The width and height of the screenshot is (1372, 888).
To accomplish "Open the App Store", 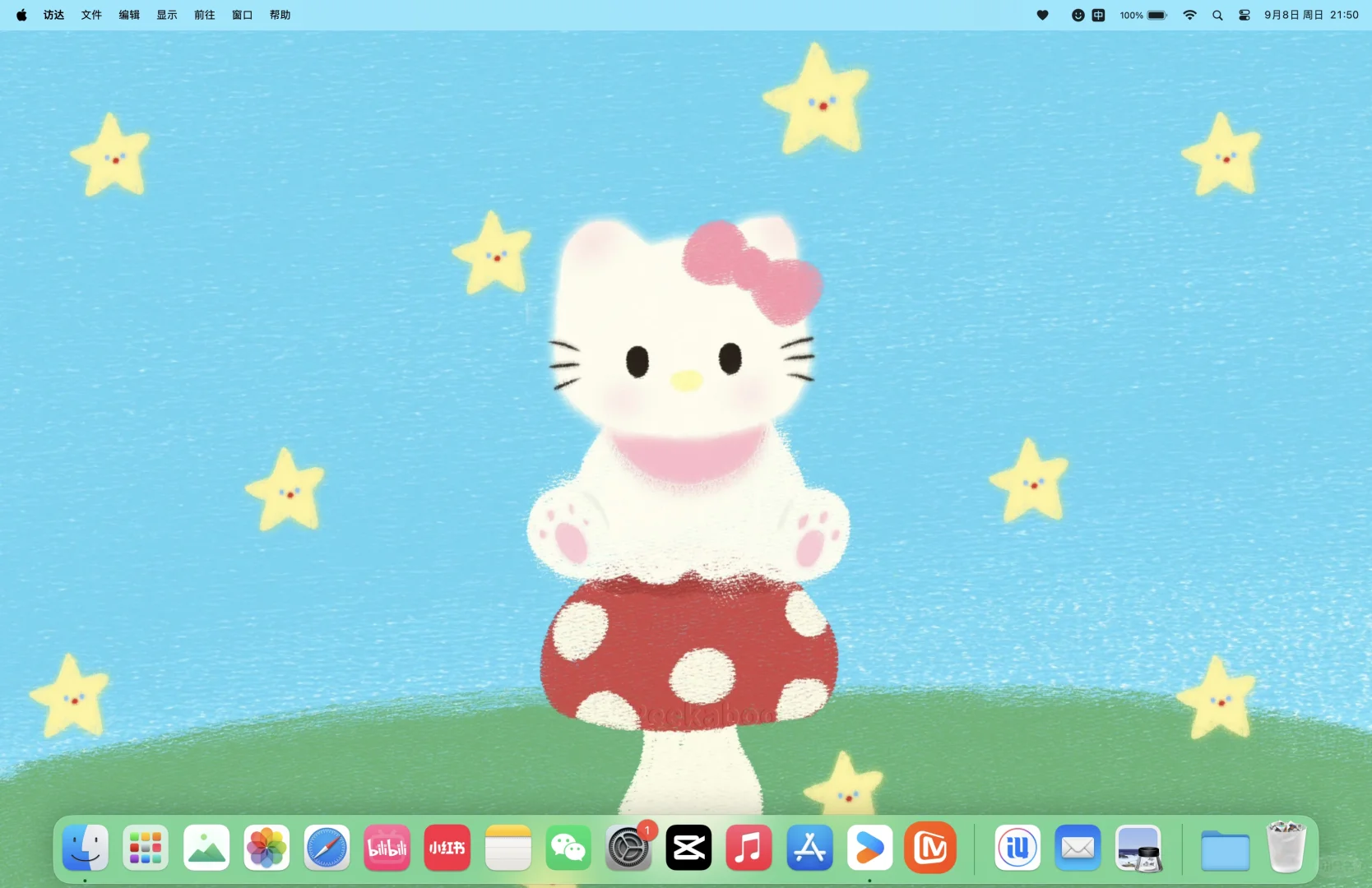I will pos(810,848).
